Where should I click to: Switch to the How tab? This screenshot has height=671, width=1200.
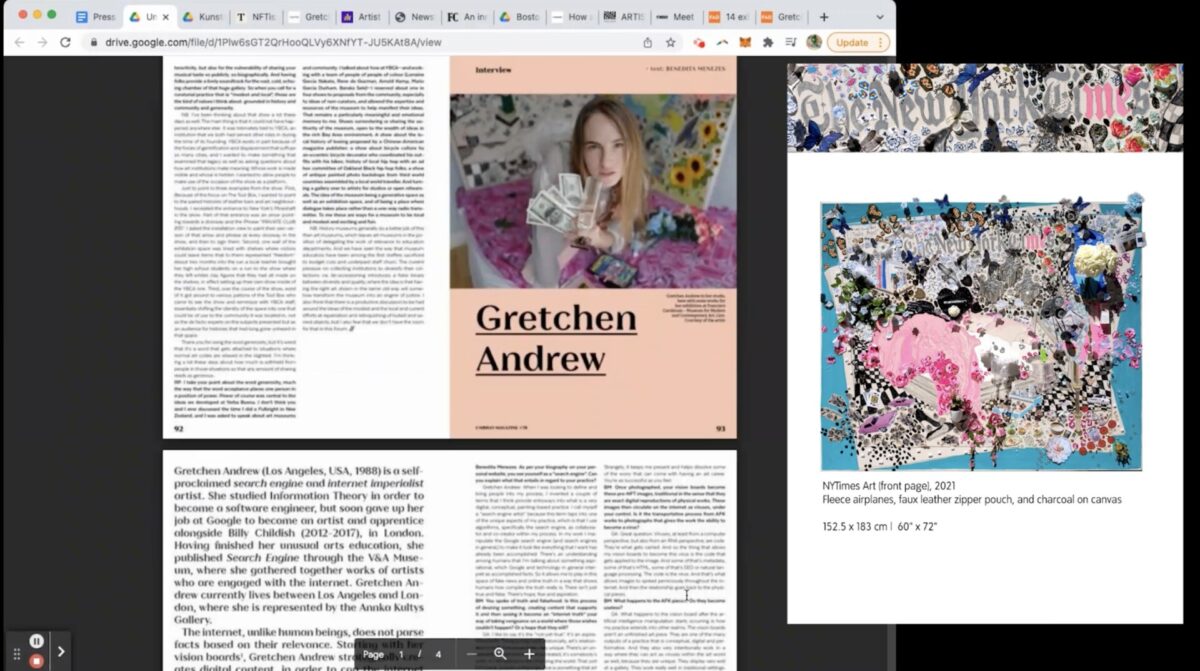pos(574,17)
